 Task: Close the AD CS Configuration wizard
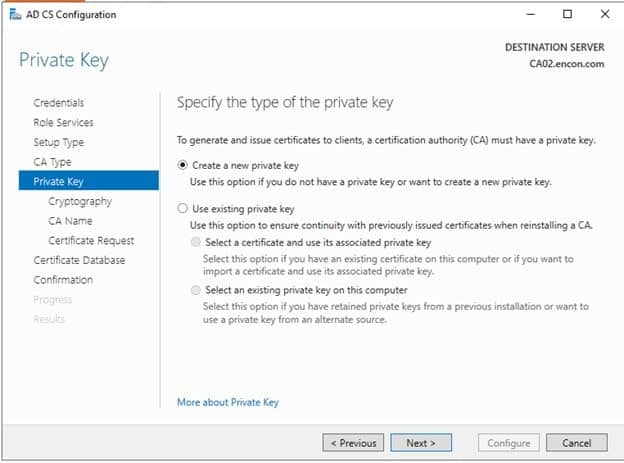coord(603,14)
